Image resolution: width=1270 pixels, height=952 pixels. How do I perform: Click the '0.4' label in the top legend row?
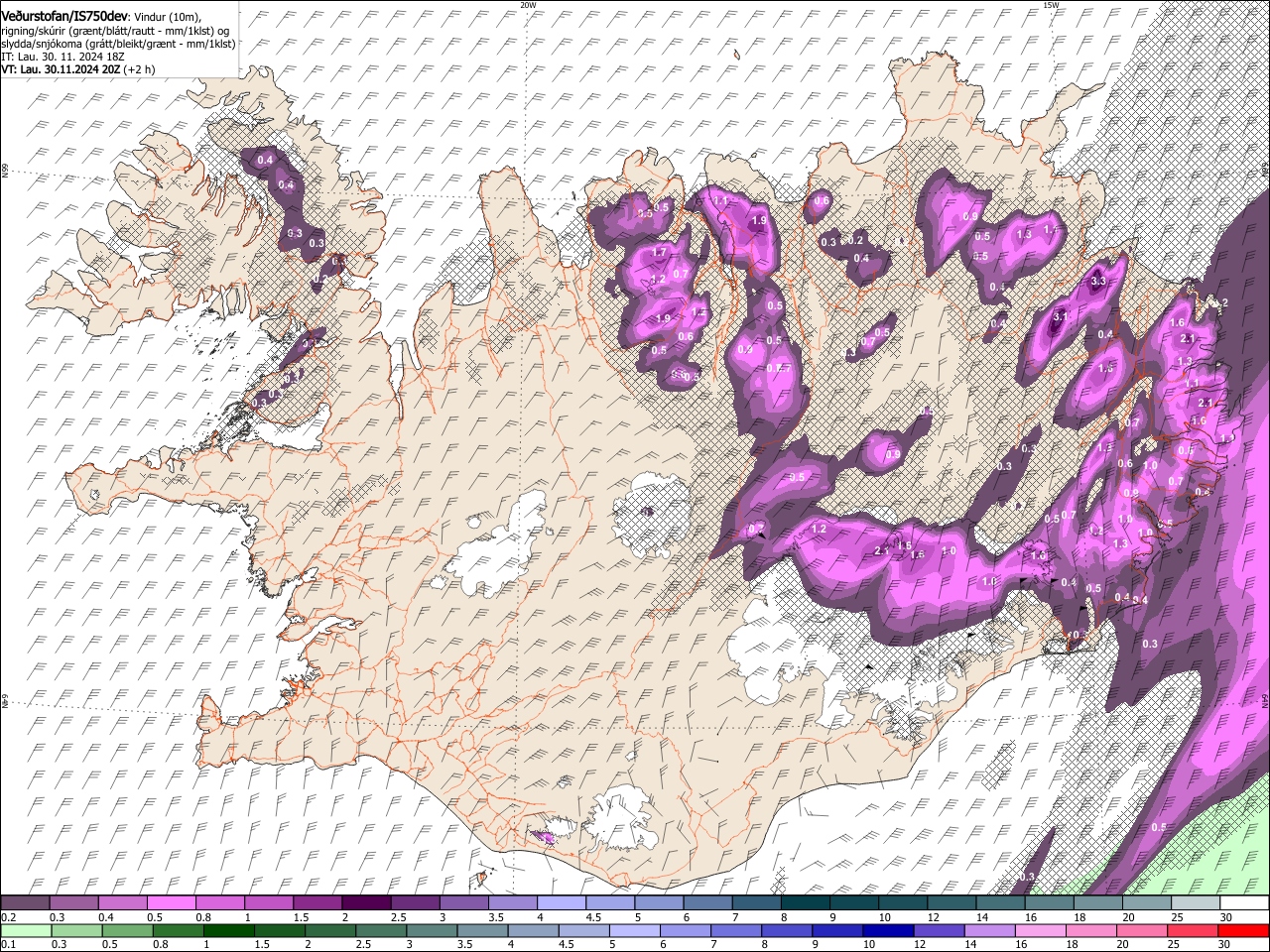point(104,917)
